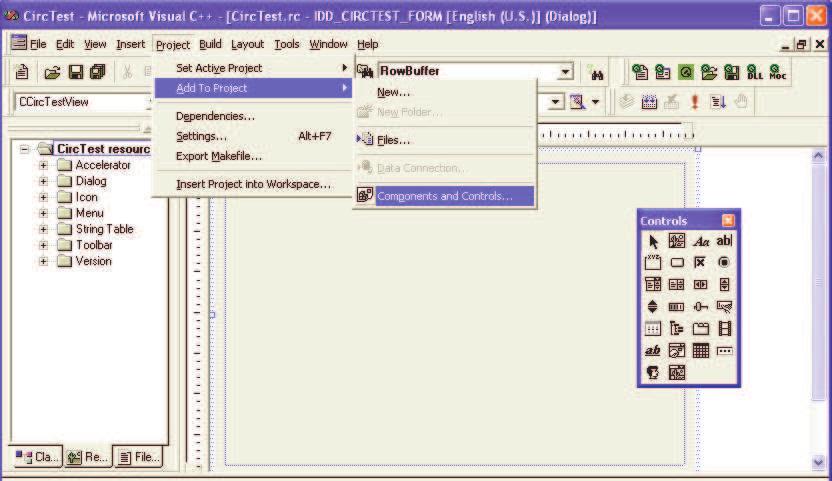
Task: Expand the Dialog folder node
Action: 44,181
